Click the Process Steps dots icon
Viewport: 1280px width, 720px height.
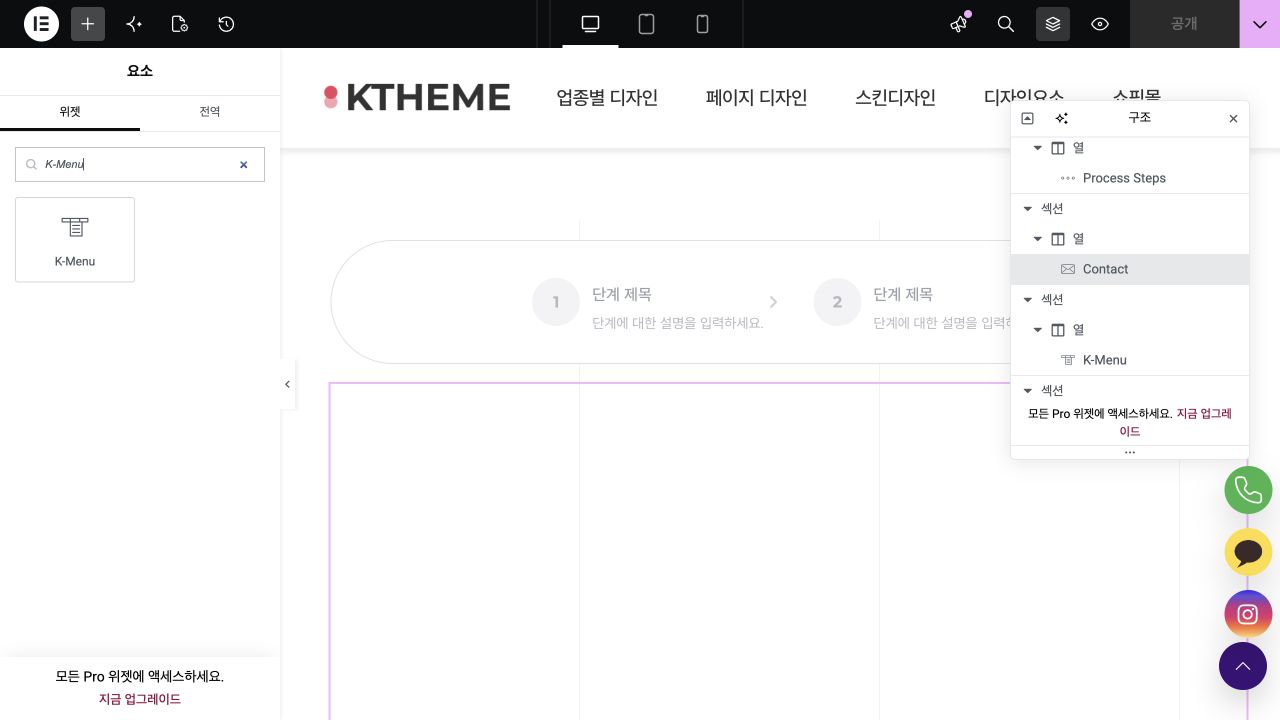[x=1068, y=178]
